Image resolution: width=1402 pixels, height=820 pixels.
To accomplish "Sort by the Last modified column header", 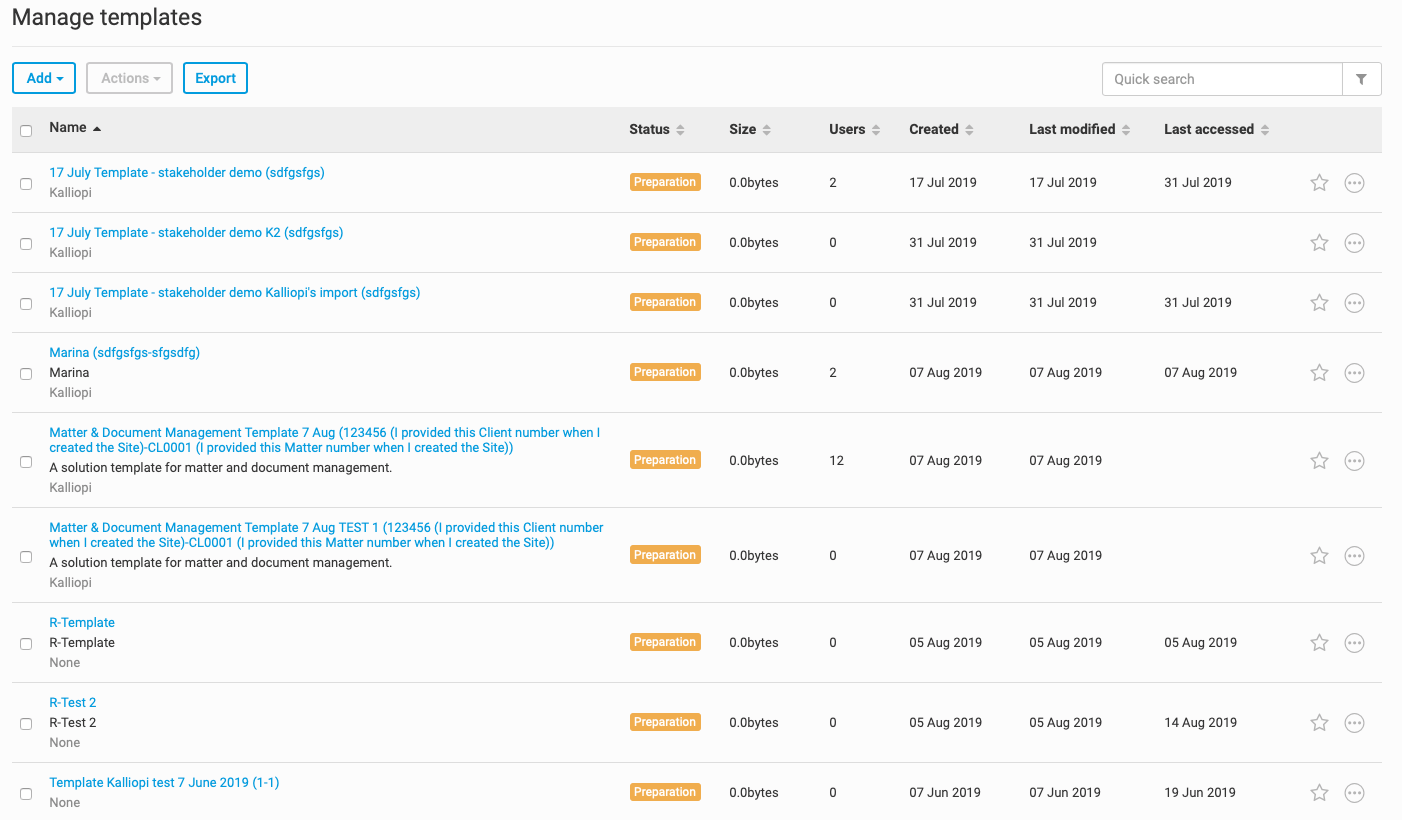I will [1072, 129].
